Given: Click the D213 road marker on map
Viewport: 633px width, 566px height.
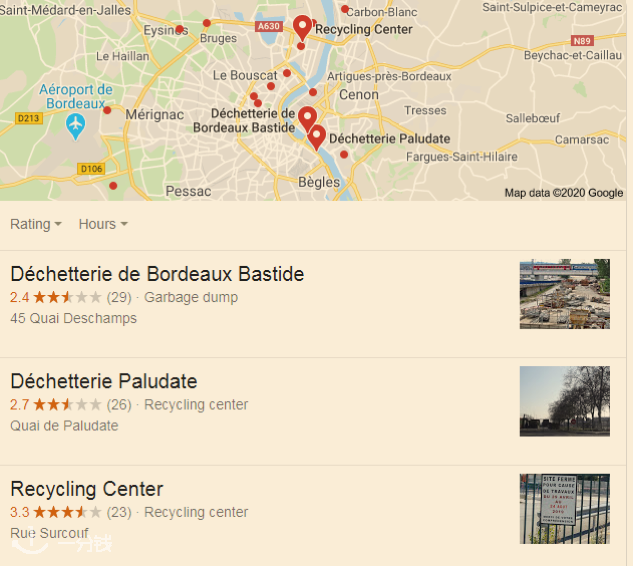Looking at the screenshot, I should (30, 118).
